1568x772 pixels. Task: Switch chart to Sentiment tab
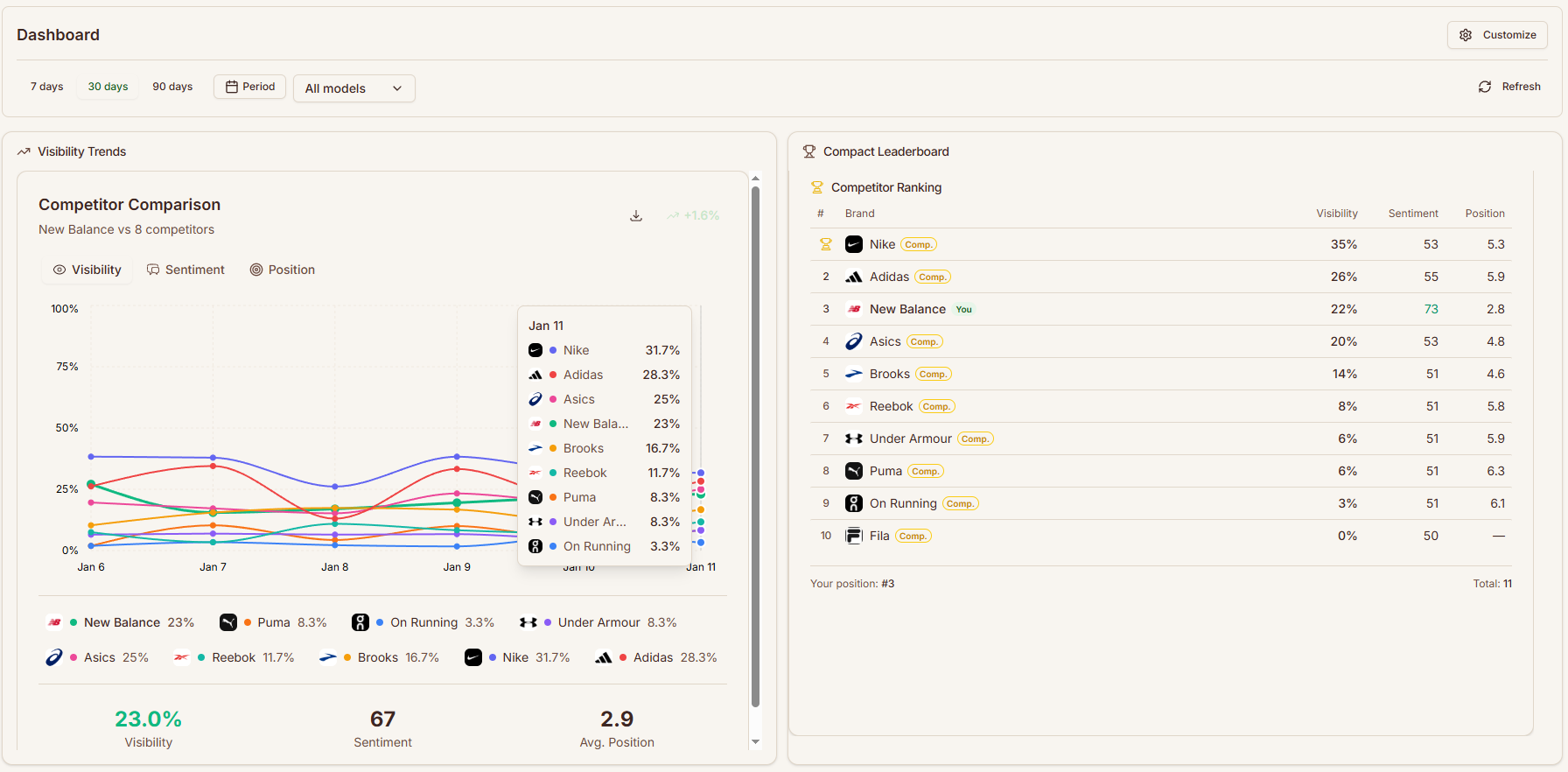(x=185, y=270)
